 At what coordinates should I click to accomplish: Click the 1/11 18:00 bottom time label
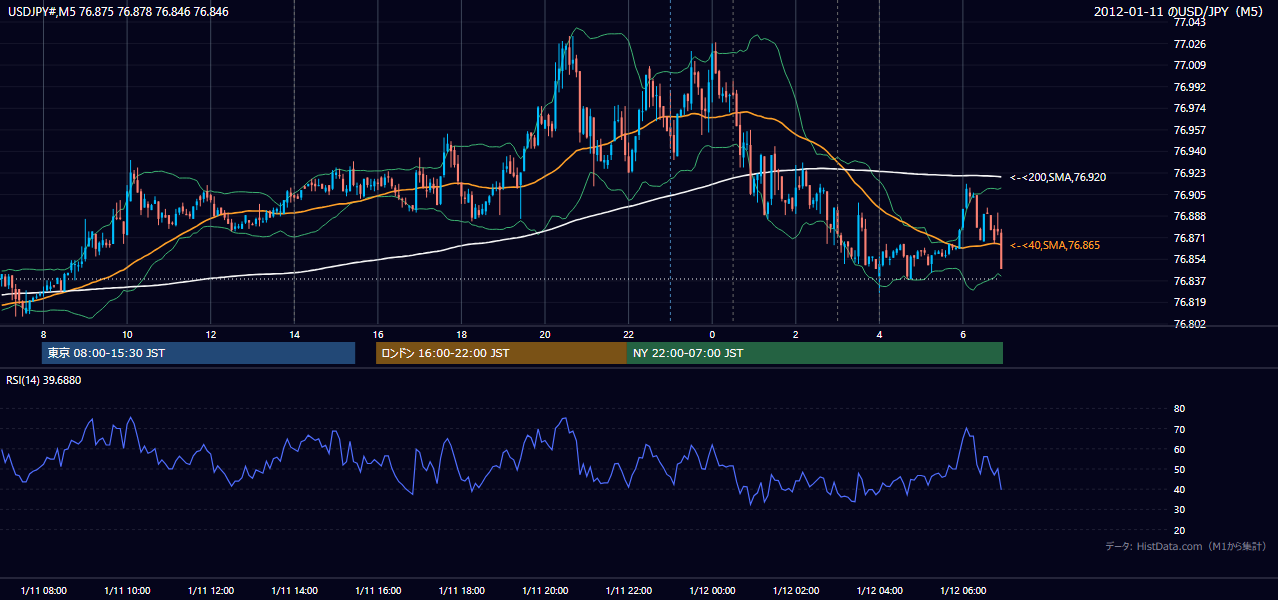tap(461, 590)
